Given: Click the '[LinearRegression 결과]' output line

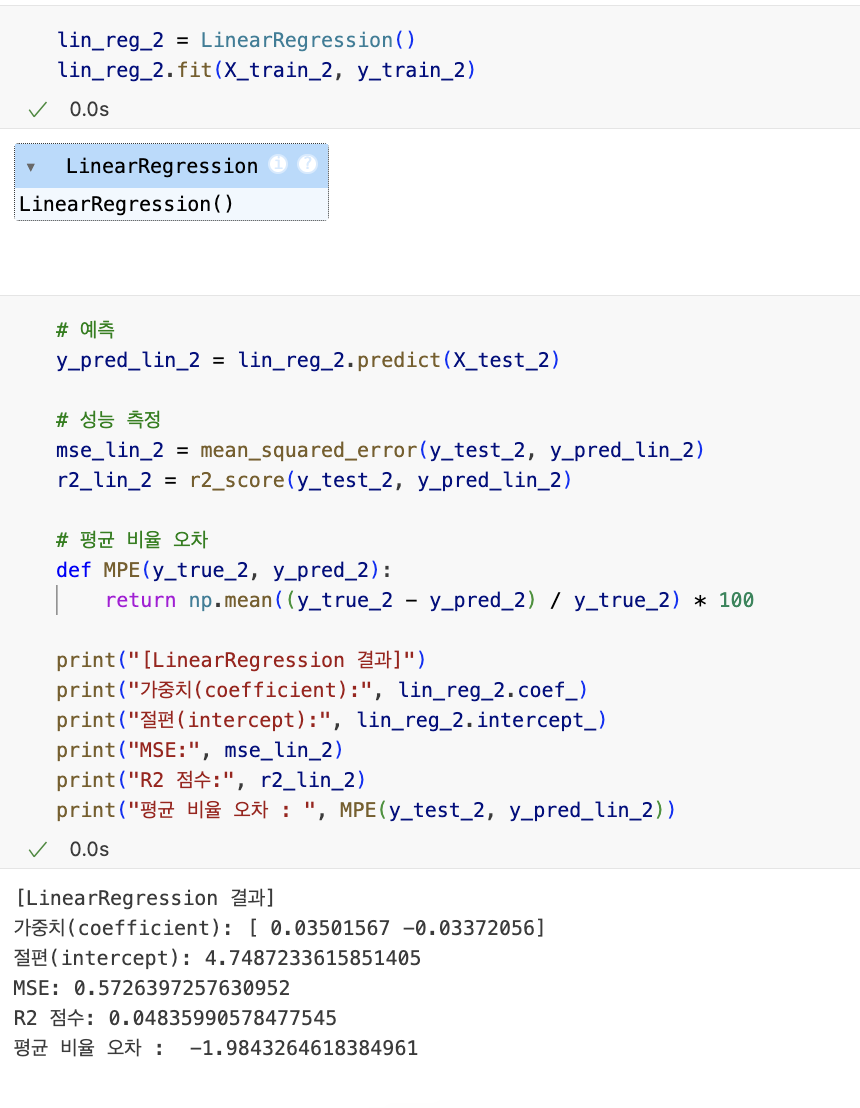Looking at the screenshot, I should pos(144,898).
